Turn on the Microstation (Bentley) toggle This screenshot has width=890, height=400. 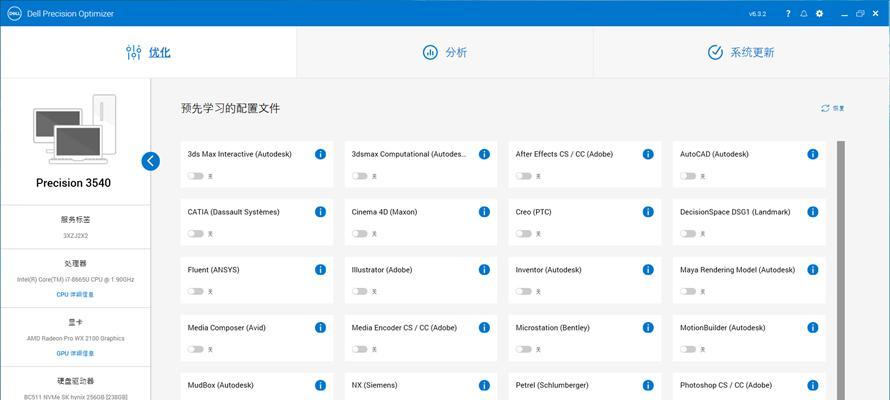(x=523, y=349)
